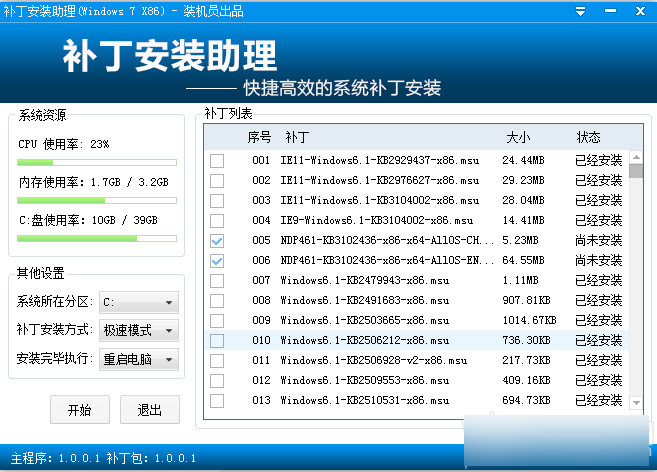Minimize the 补丁安装助理 window
This screenshot has height=472, width=657.
pyautogui.click(x=609, y=11)
